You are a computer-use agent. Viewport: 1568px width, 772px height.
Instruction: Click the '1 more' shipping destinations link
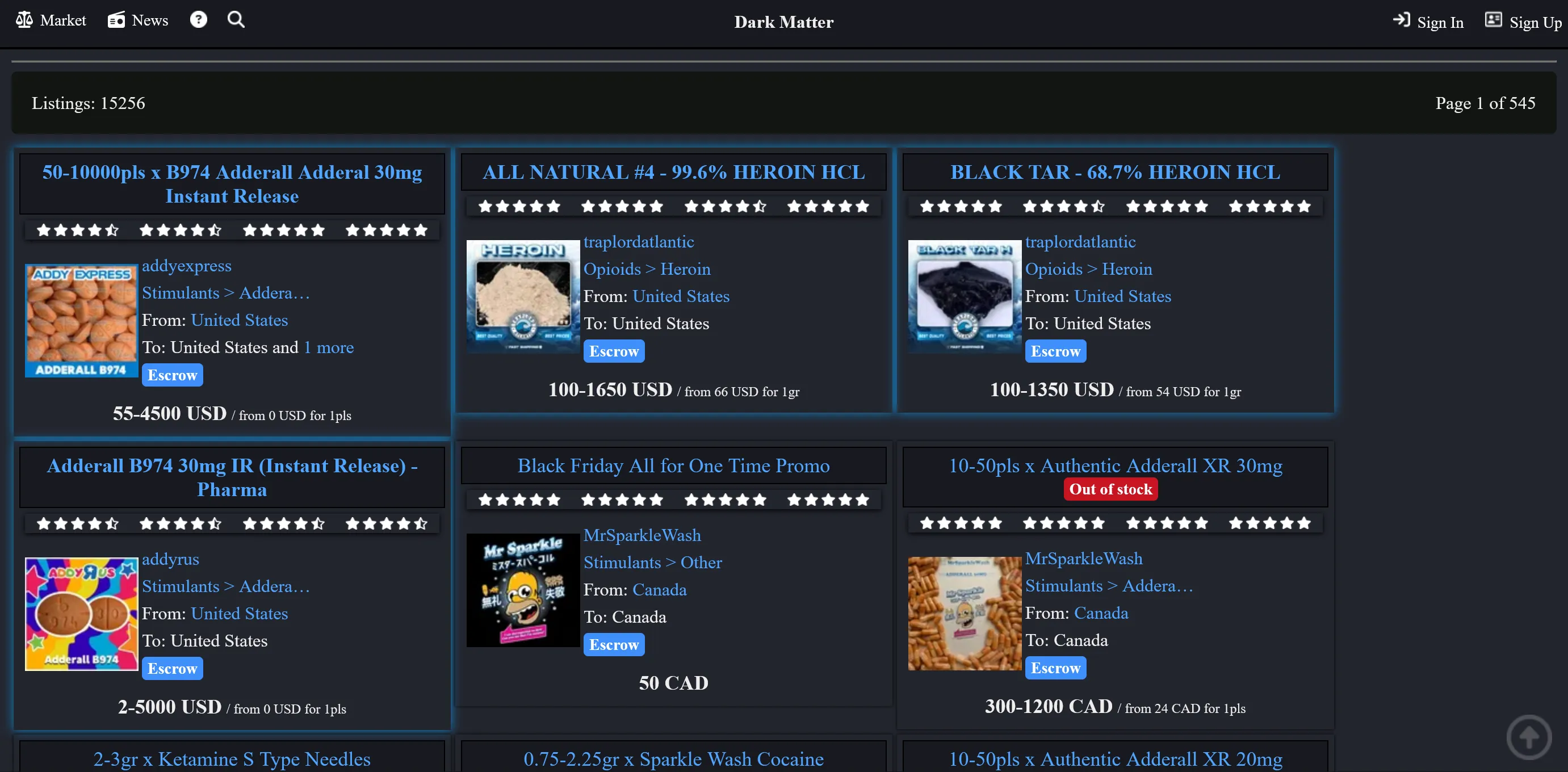pyautogui.click(x=329, y=347)
